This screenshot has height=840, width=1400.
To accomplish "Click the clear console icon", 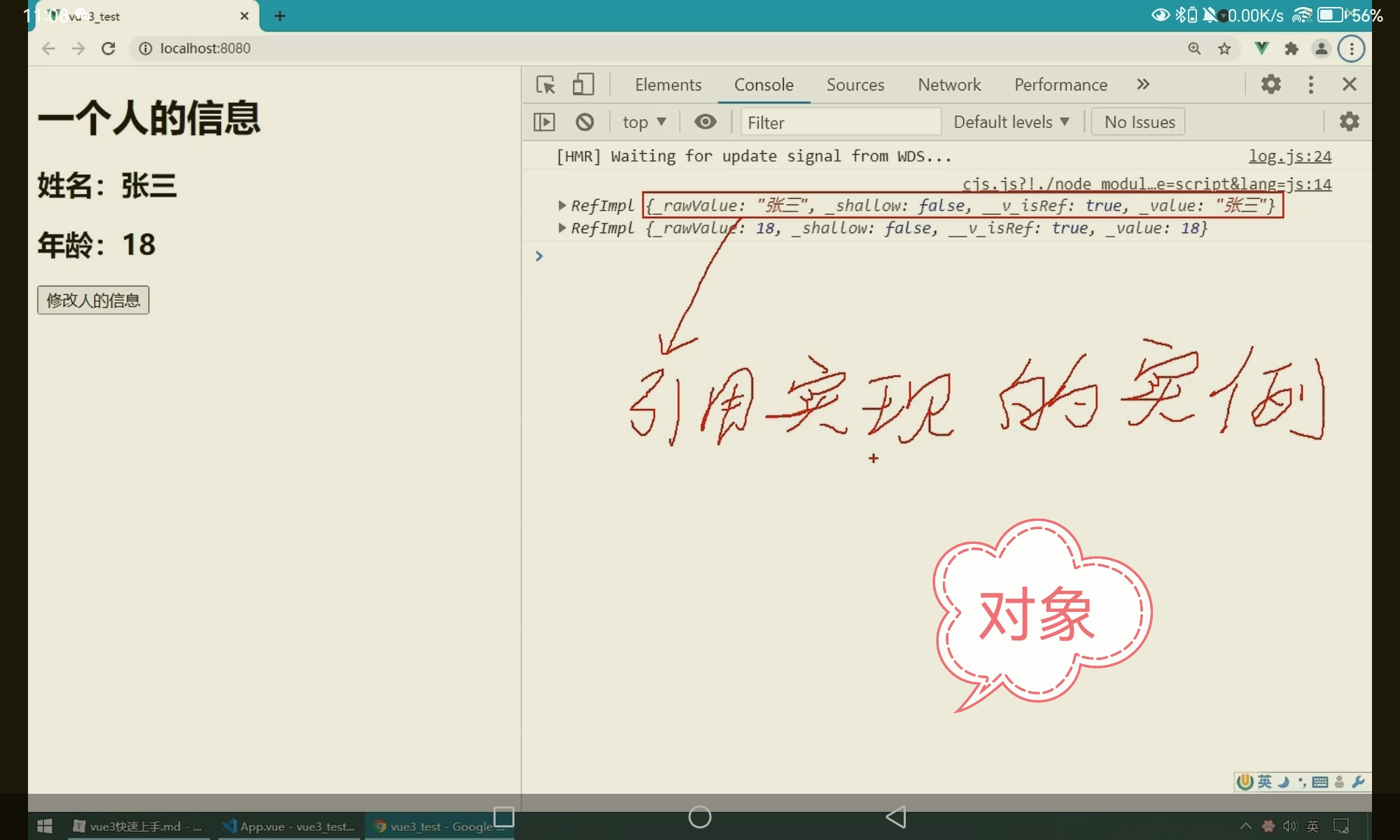I will pos(584,122).
